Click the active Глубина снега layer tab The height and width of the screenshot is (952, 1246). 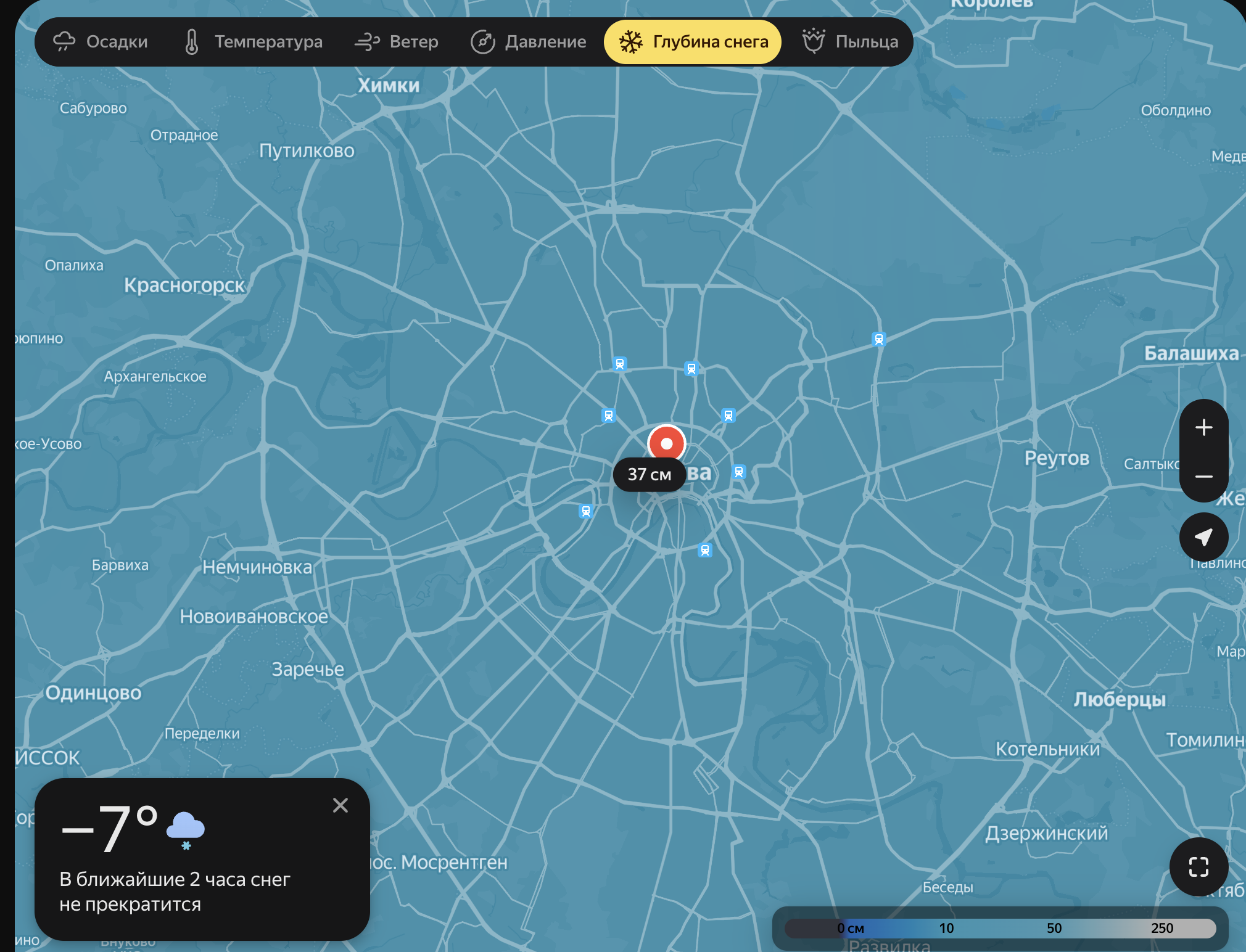(693, 42)
